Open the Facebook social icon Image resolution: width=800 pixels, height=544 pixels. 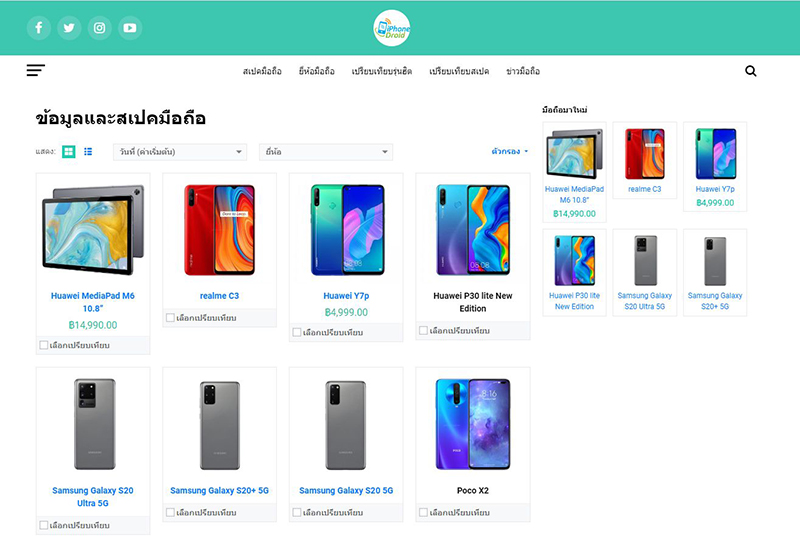point(39,28)
